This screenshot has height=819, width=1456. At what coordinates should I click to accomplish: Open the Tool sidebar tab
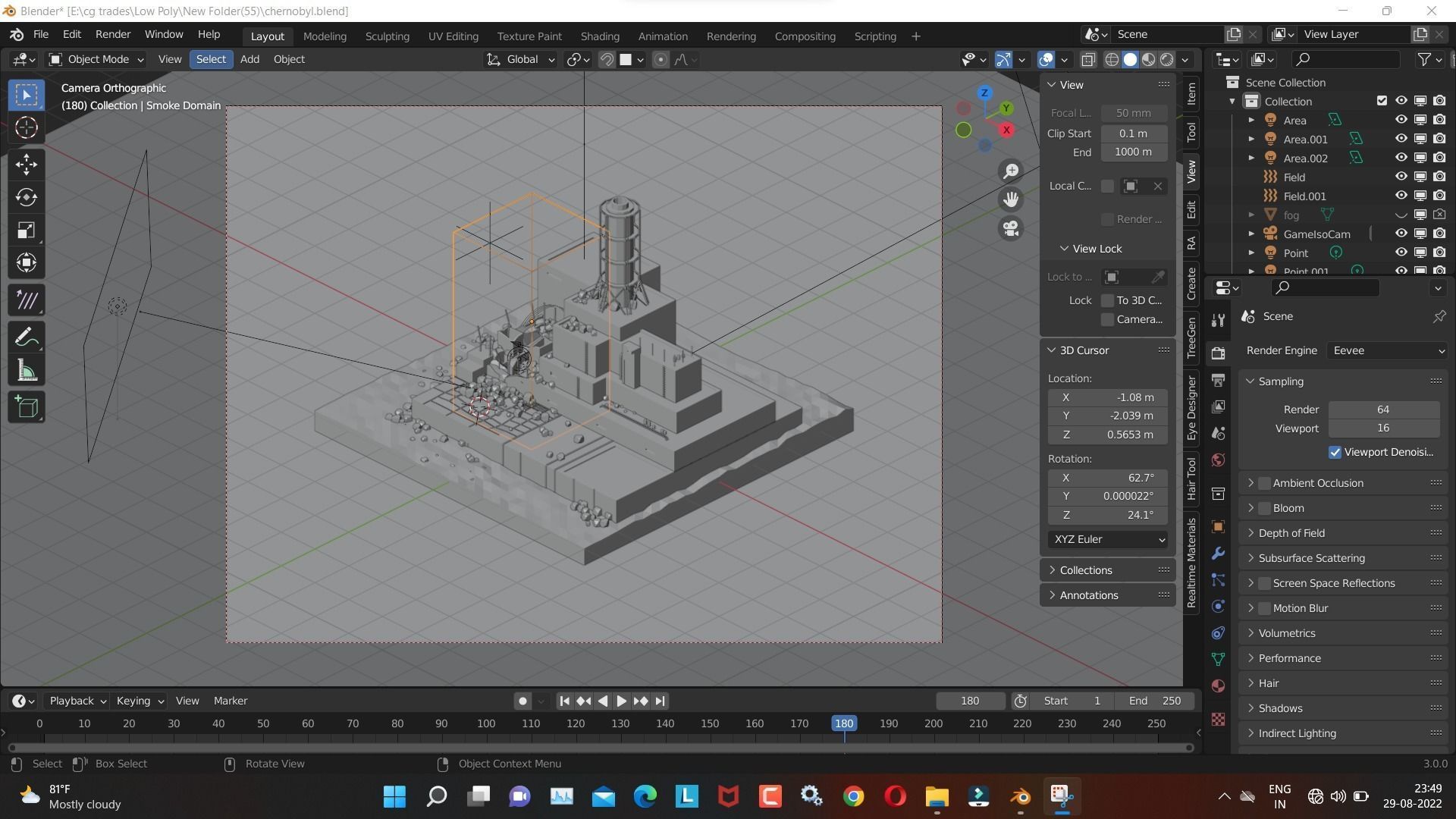(x=1191, y=132)
